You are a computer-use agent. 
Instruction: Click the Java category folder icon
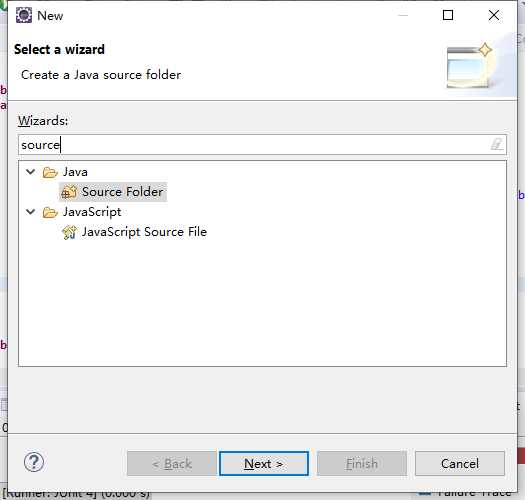pos(50,172)
